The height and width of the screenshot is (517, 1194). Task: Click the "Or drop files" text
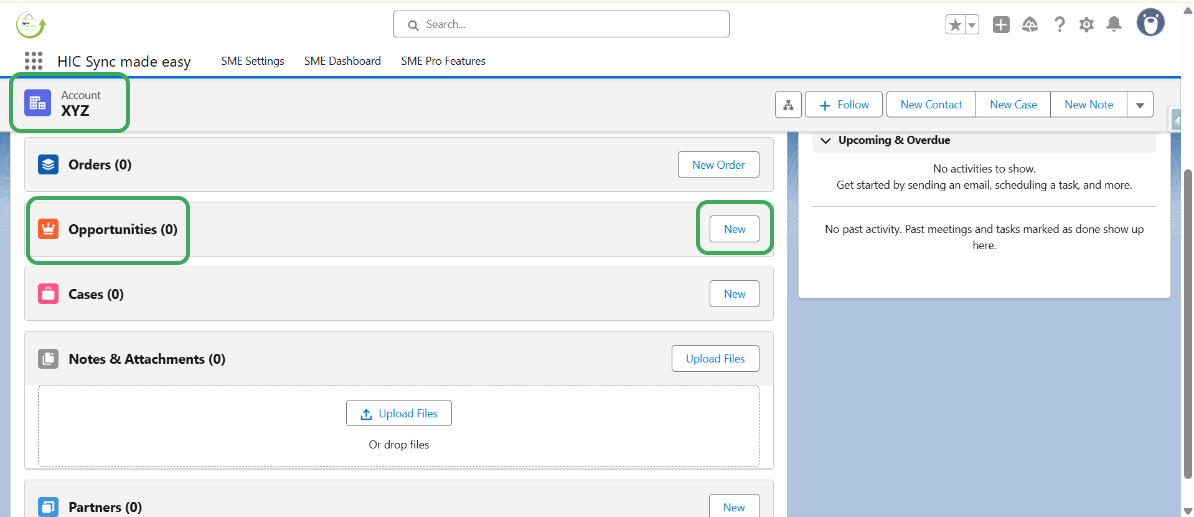click(x=399, y=445)
